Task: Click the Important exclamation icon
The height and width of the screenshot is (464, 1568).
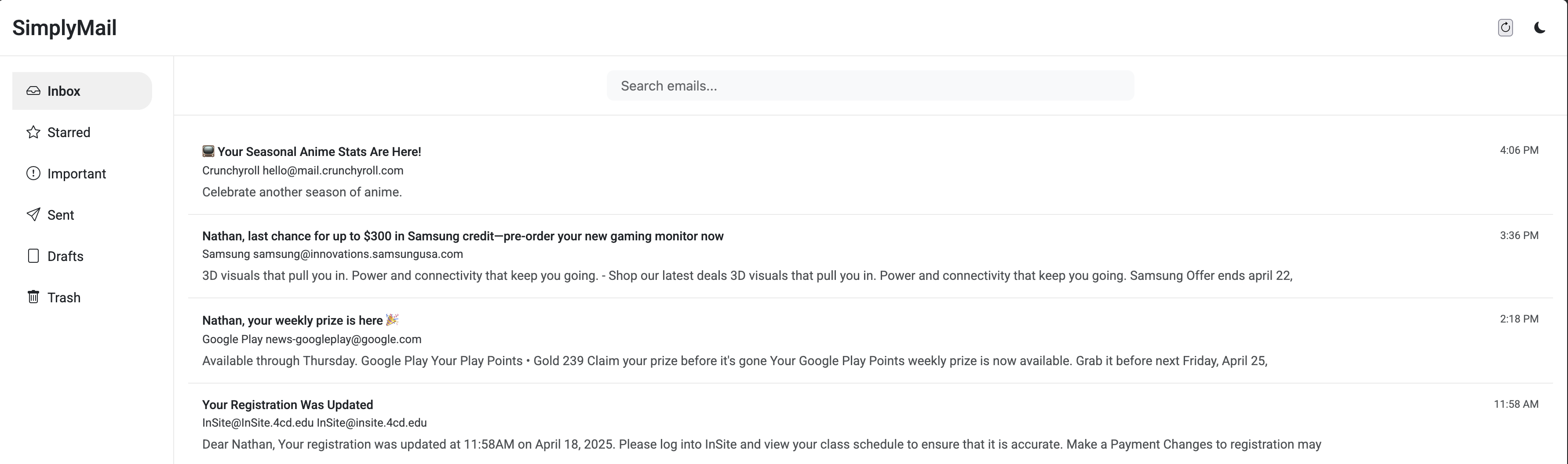Action: (x=33, y=174)
